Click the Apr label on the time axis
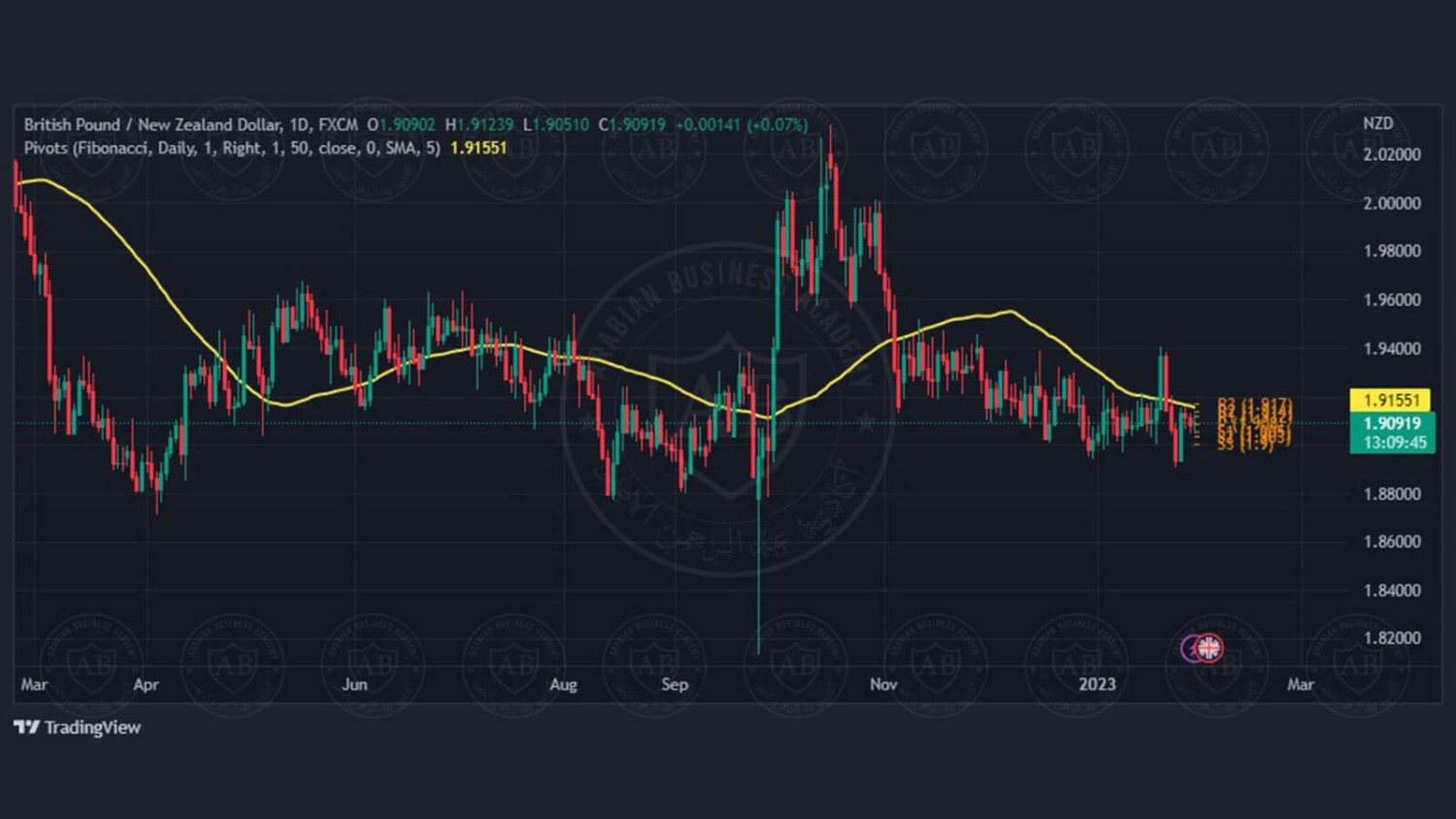 click(146, 684)
